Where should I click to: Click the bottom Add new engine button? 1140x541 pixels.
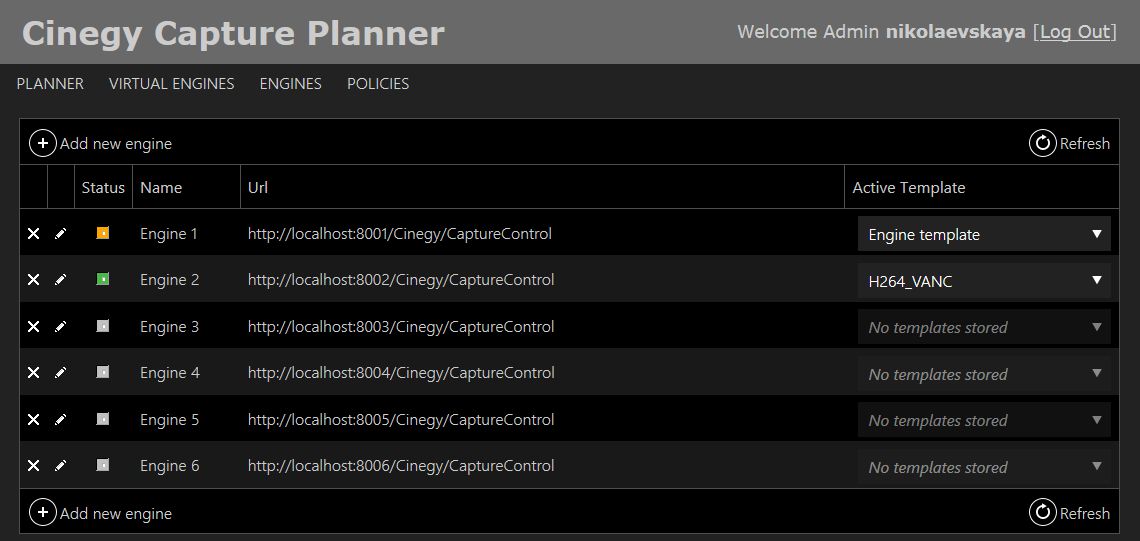click(x=100, y=513)
